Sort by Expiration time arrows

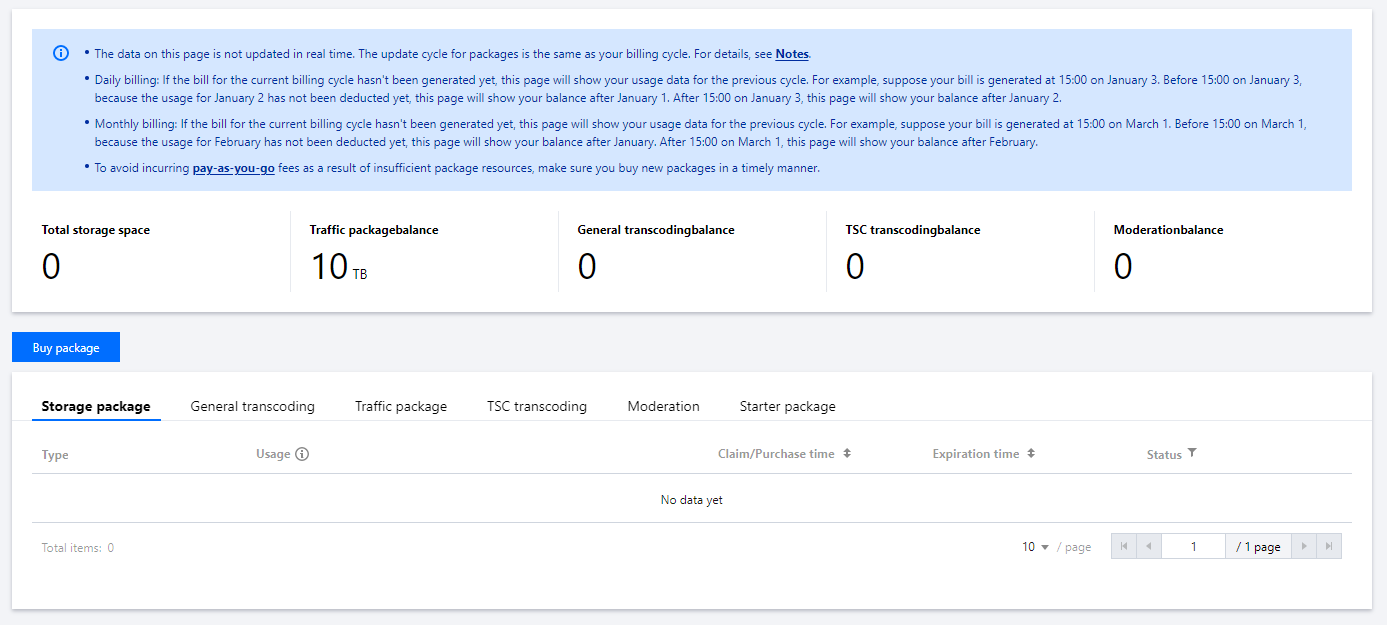click(x=1031, y=454)
